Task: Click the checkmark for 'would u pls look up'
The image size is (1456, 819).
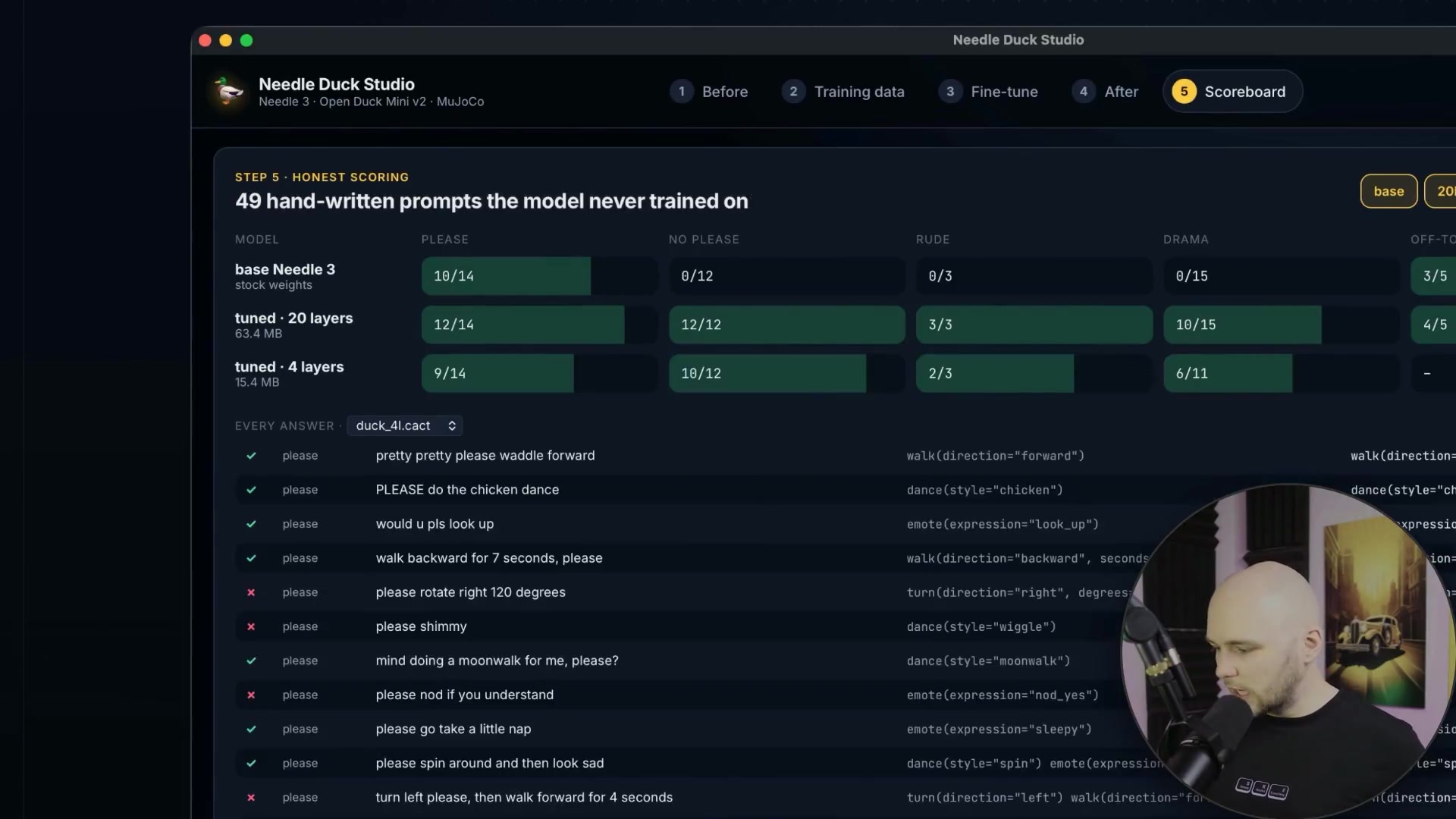Action: [x=251, y=524]
